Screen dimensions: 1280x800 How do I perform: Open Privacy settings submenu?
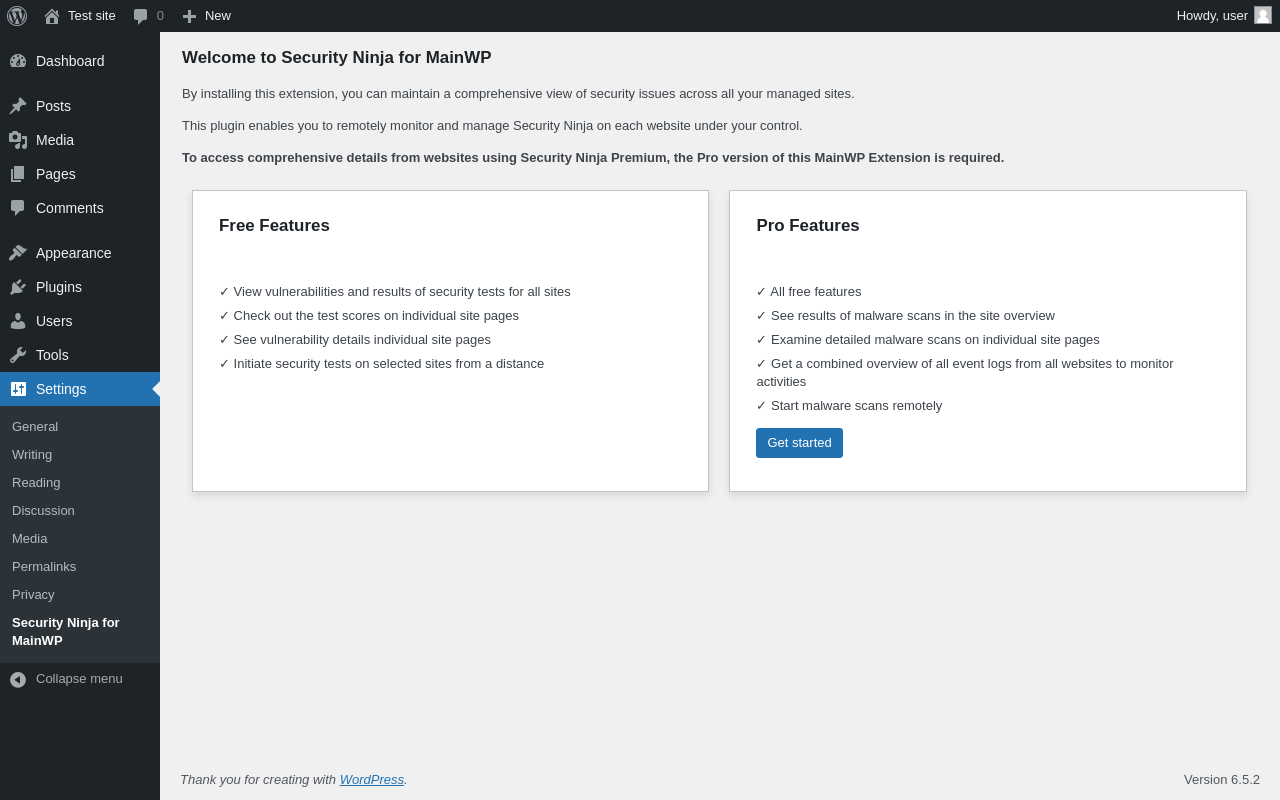pyautogui.click(x=80, y=595)
